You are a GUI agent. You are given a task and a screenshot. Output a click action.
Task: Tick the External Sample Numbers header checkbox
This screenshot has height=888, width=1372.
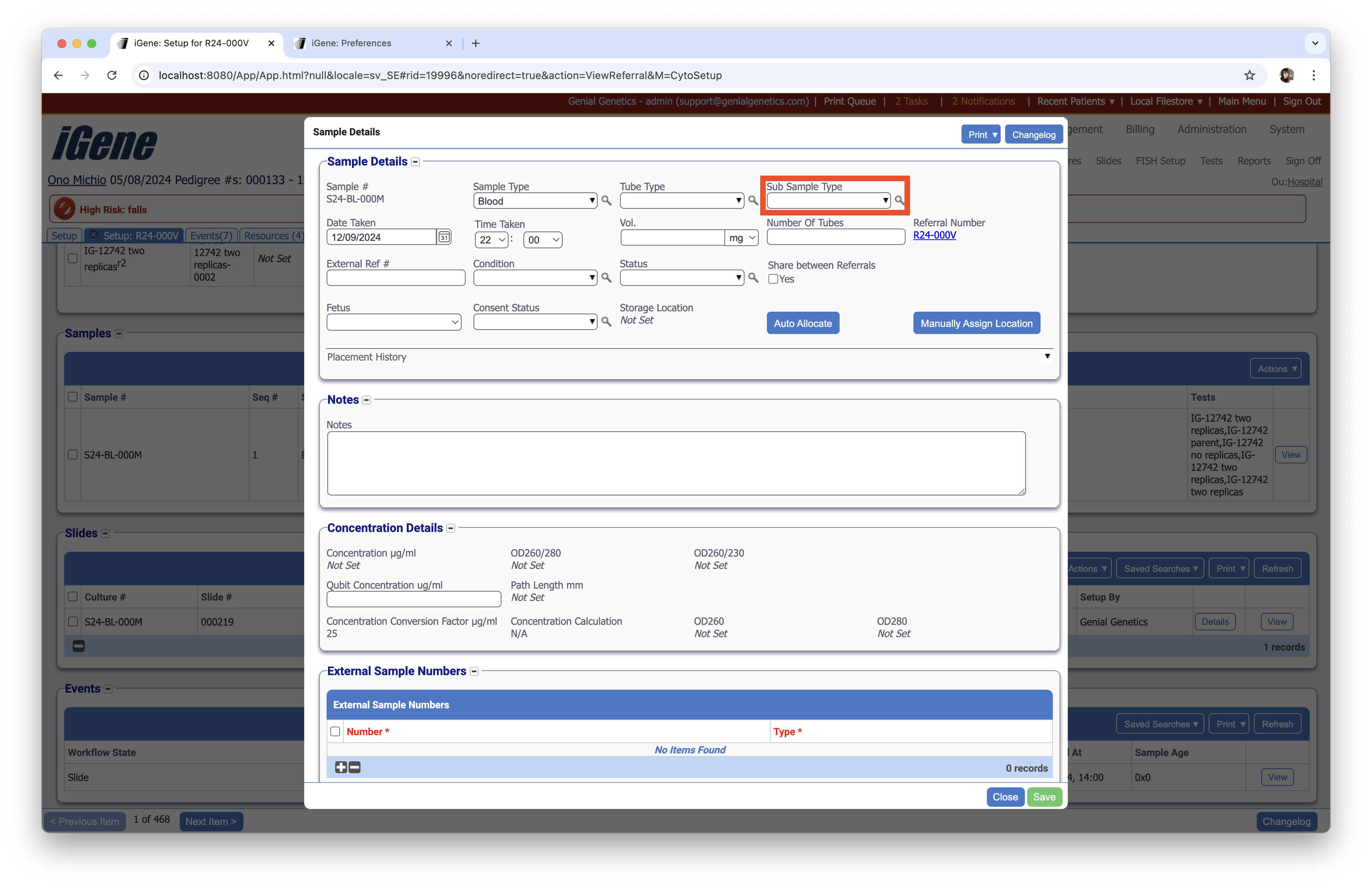tap(335, 731)
